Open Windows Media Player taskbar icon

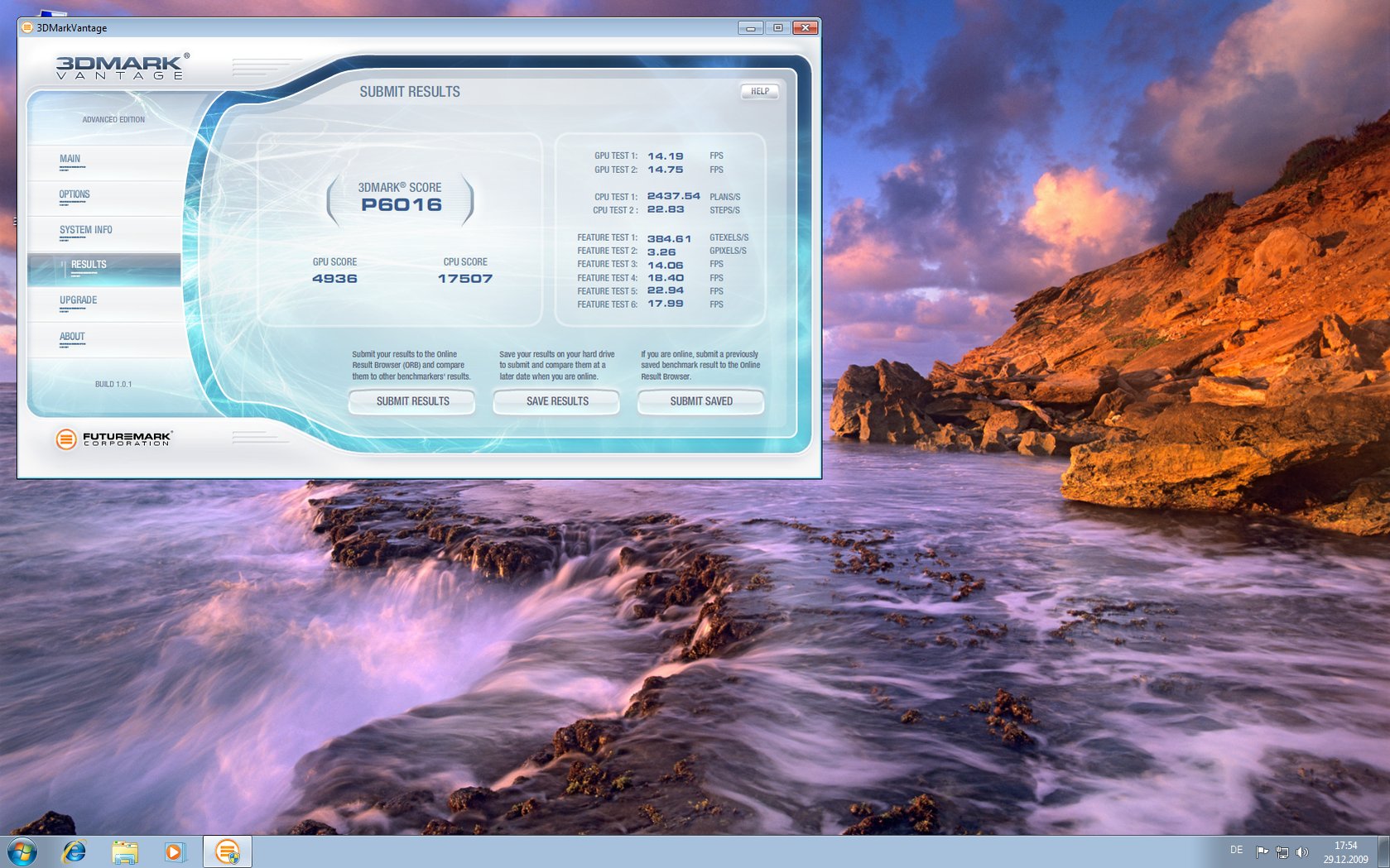tap(176, 851)
